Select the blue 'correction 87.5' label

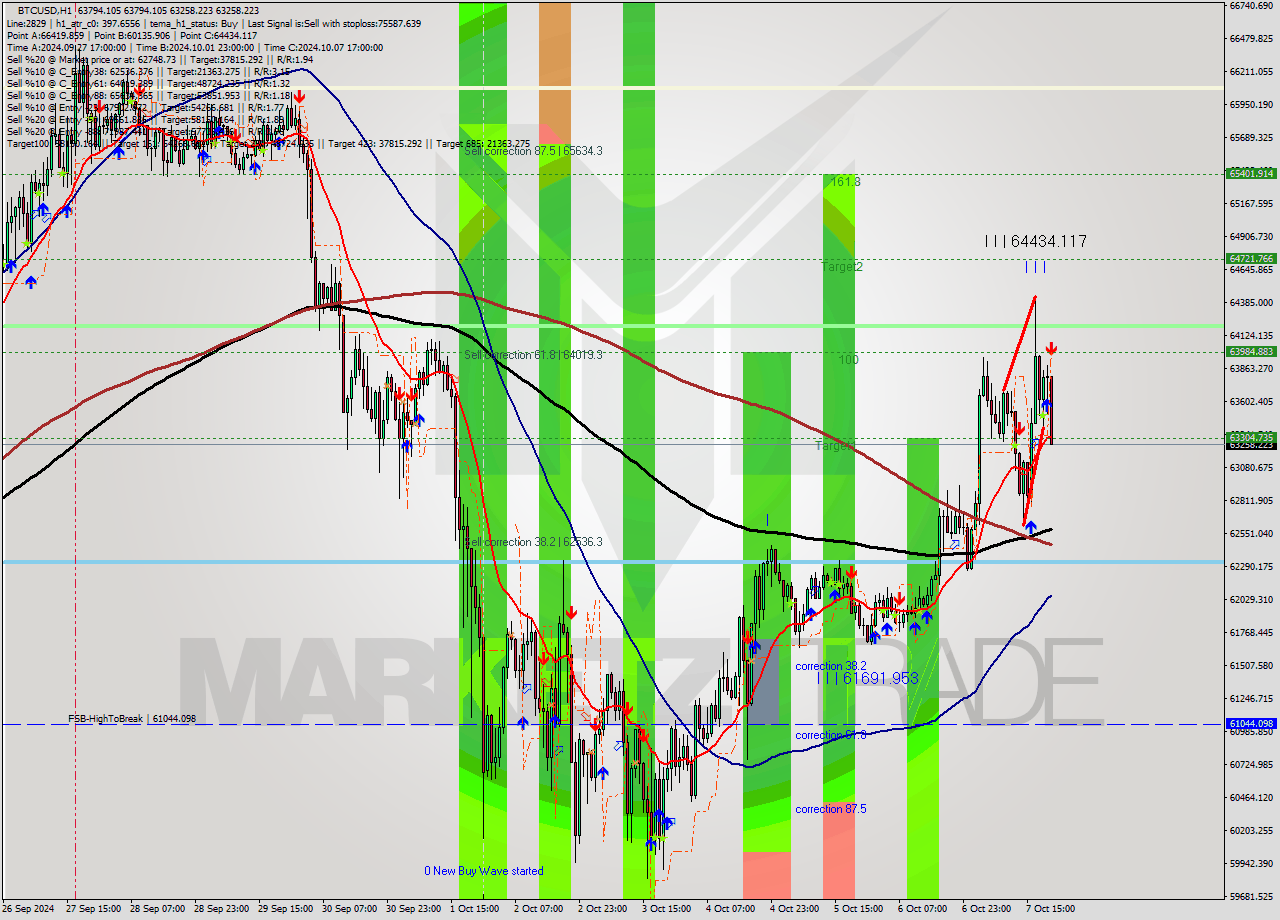pos(831,809)
